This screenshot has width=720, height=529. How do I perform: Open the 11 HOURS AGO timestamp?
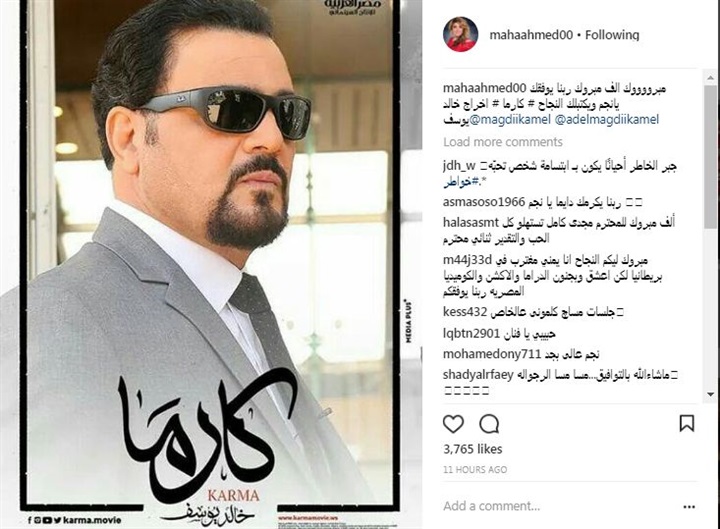point(475,470)
